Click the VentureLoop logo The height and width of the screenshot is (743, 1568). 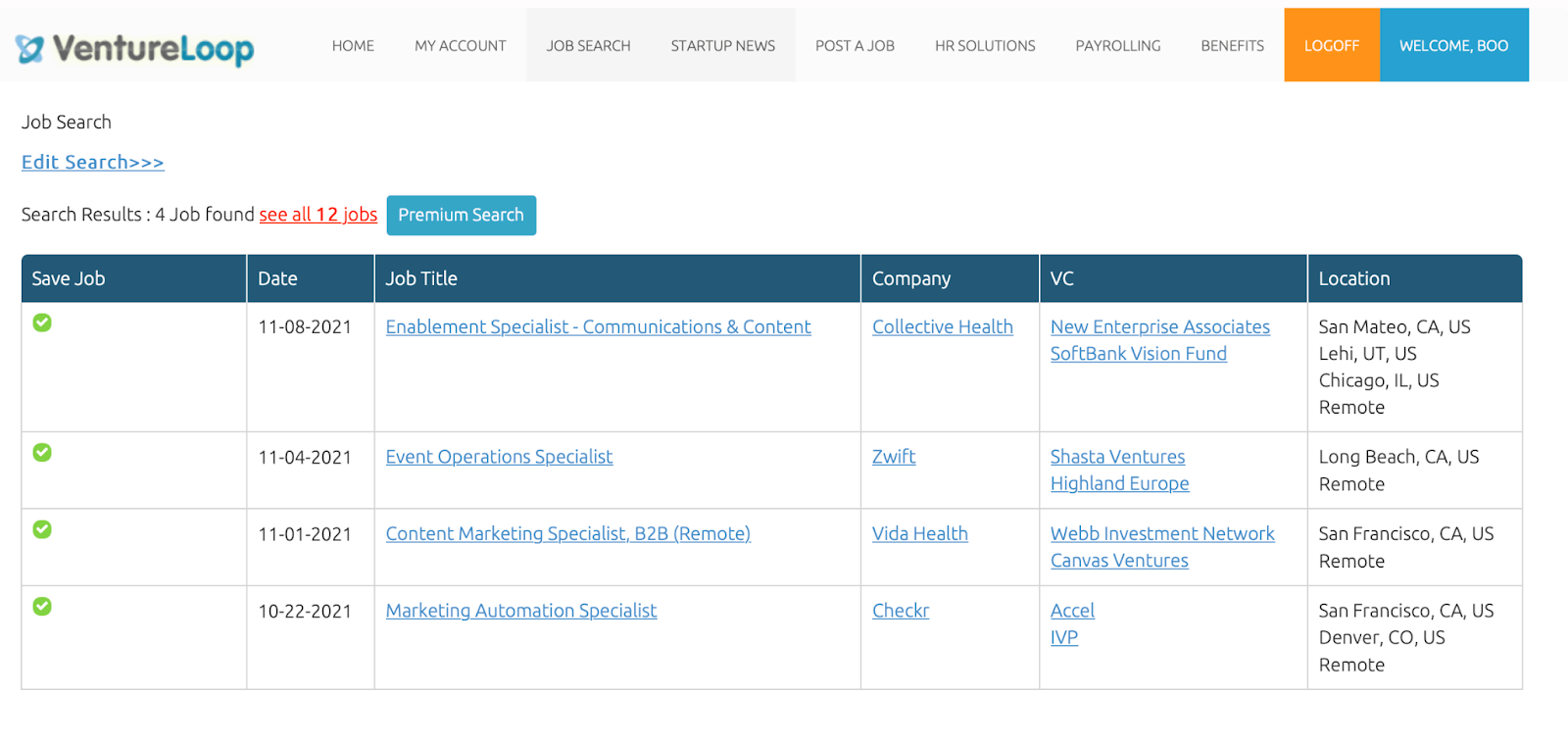(x=134, y=48)
